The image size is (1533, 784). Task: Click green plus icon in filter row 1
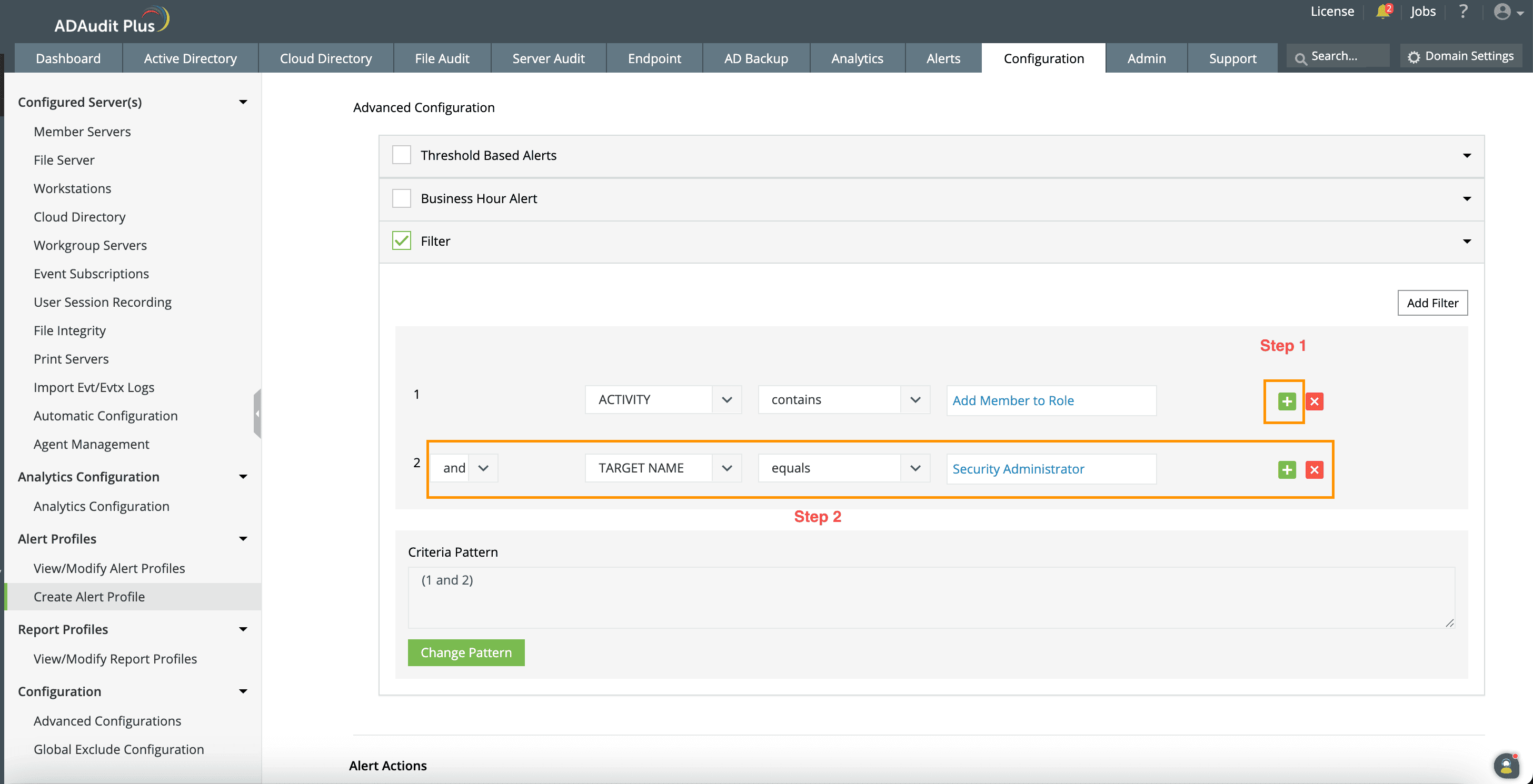click(1286, 401)
